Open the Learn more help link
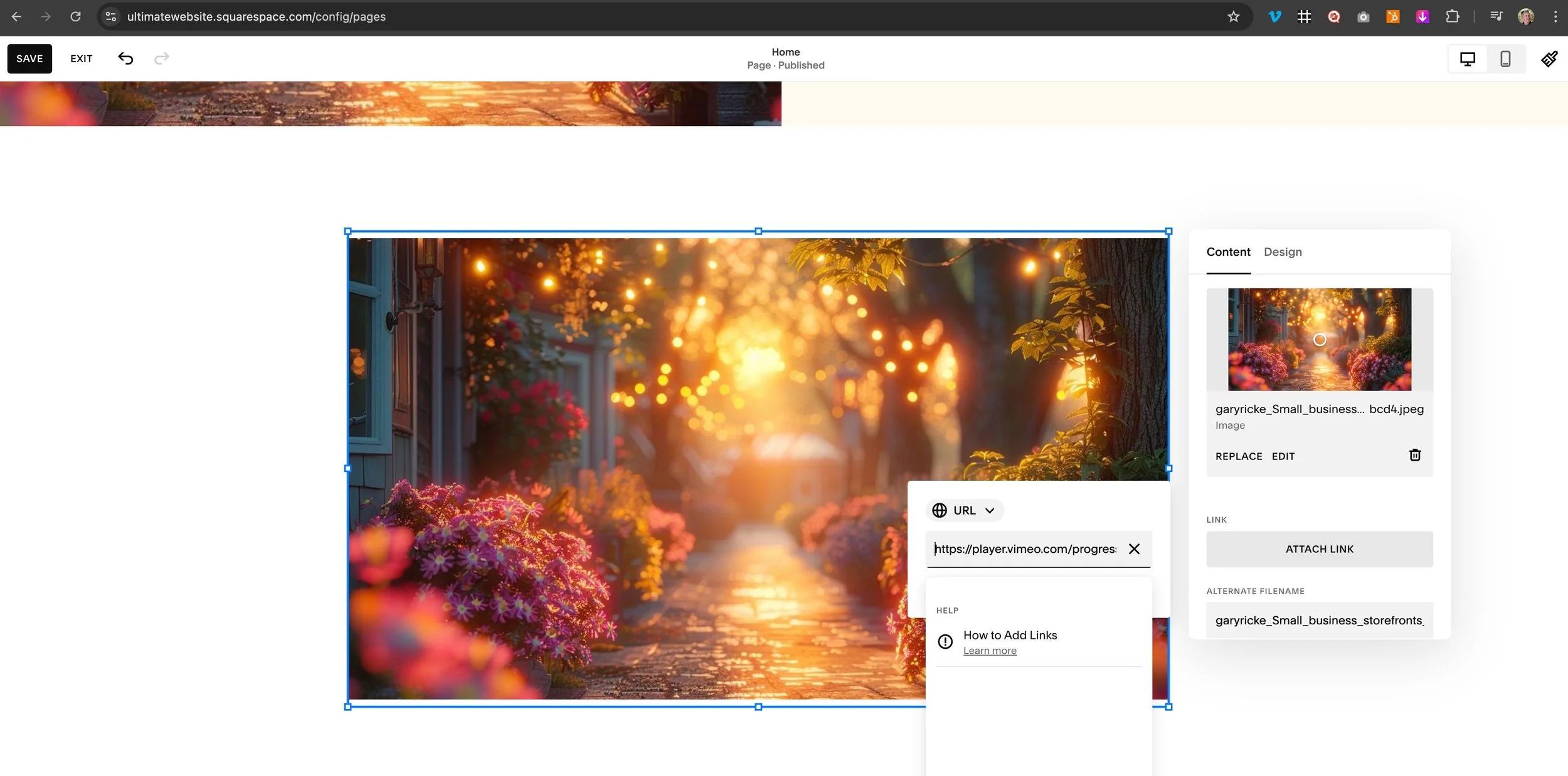1568x776 pixels. [990, 651]
